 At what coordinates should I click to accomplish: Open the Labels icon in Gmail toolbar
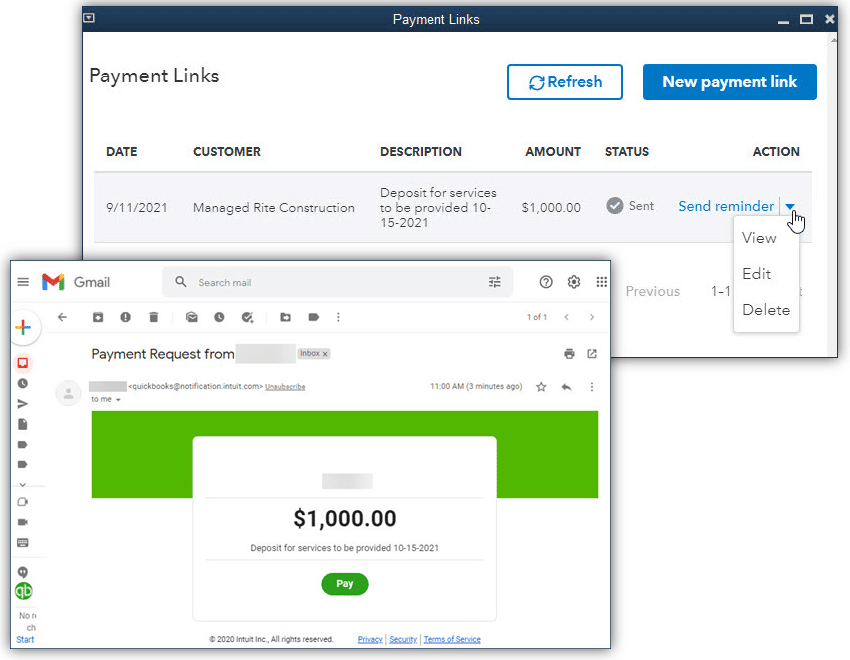pos(313,317)
